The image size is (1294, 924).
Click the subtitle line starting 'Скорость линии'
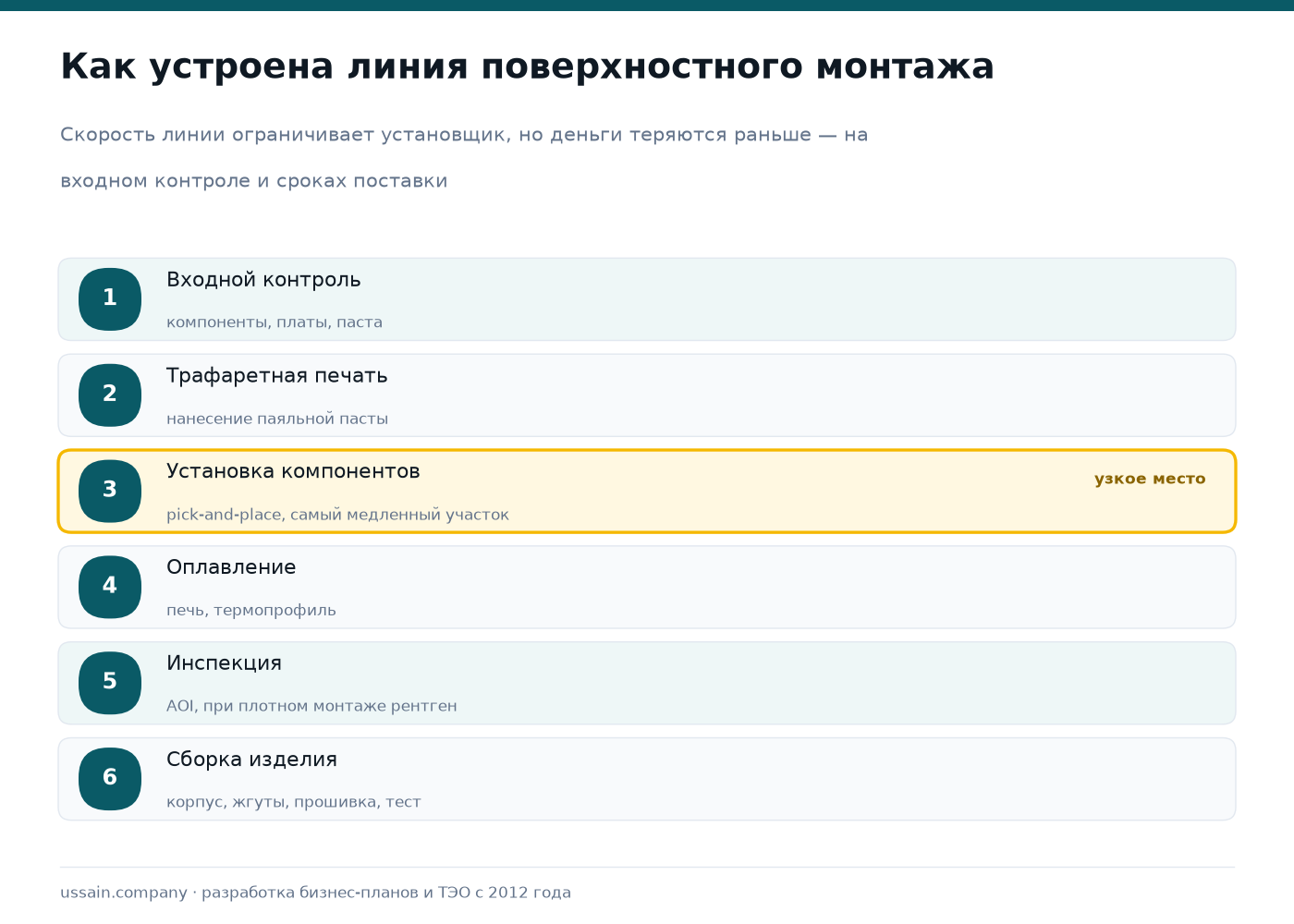coord(464,135)
